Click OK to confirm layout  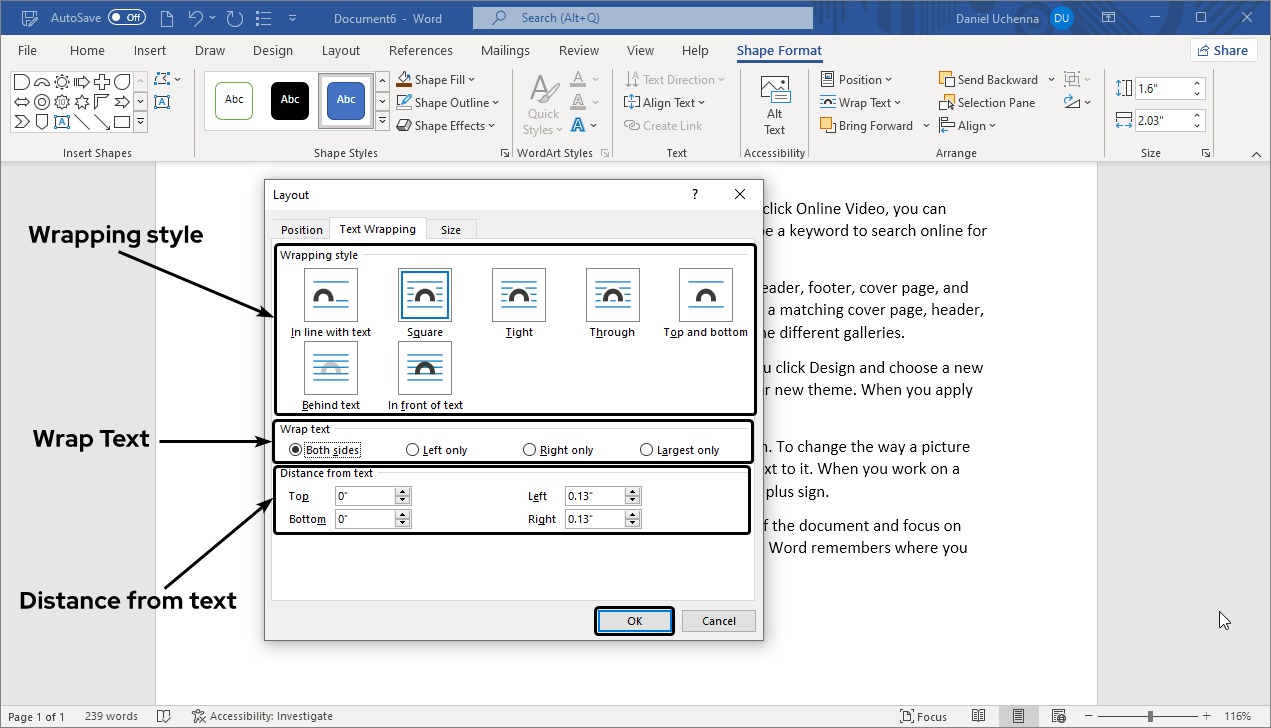pyautogui.click(x=634, y=621)
